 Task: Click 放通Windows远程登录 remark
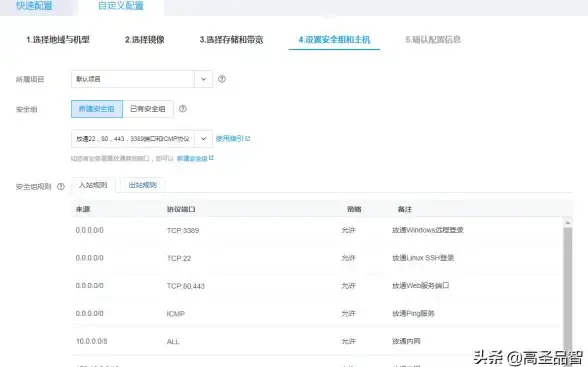(428, 230)
